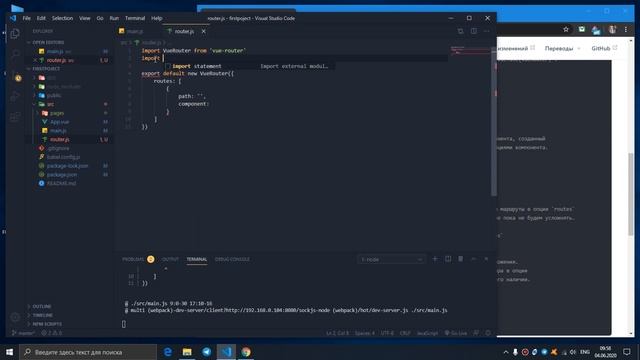Open Telegram from the taskbar
Screen dimensions: 640x360
[x=207, y=352]
